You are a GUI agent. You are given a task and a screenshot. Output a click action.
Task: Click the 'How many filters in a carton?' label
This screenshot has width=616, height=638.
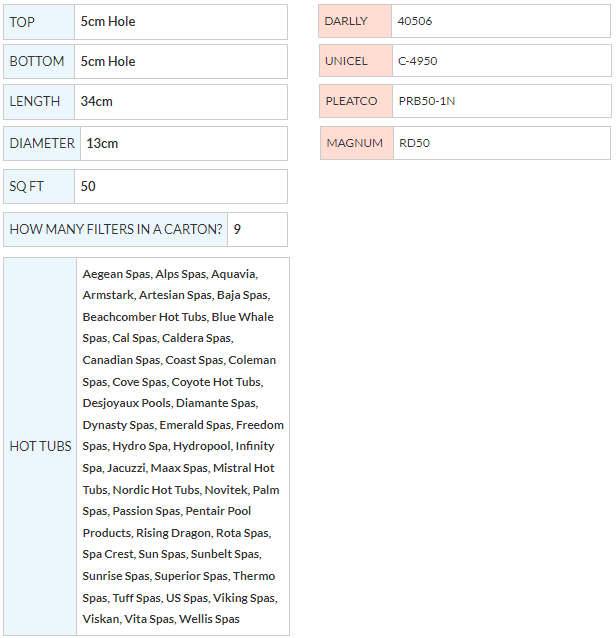pos(115,230)
